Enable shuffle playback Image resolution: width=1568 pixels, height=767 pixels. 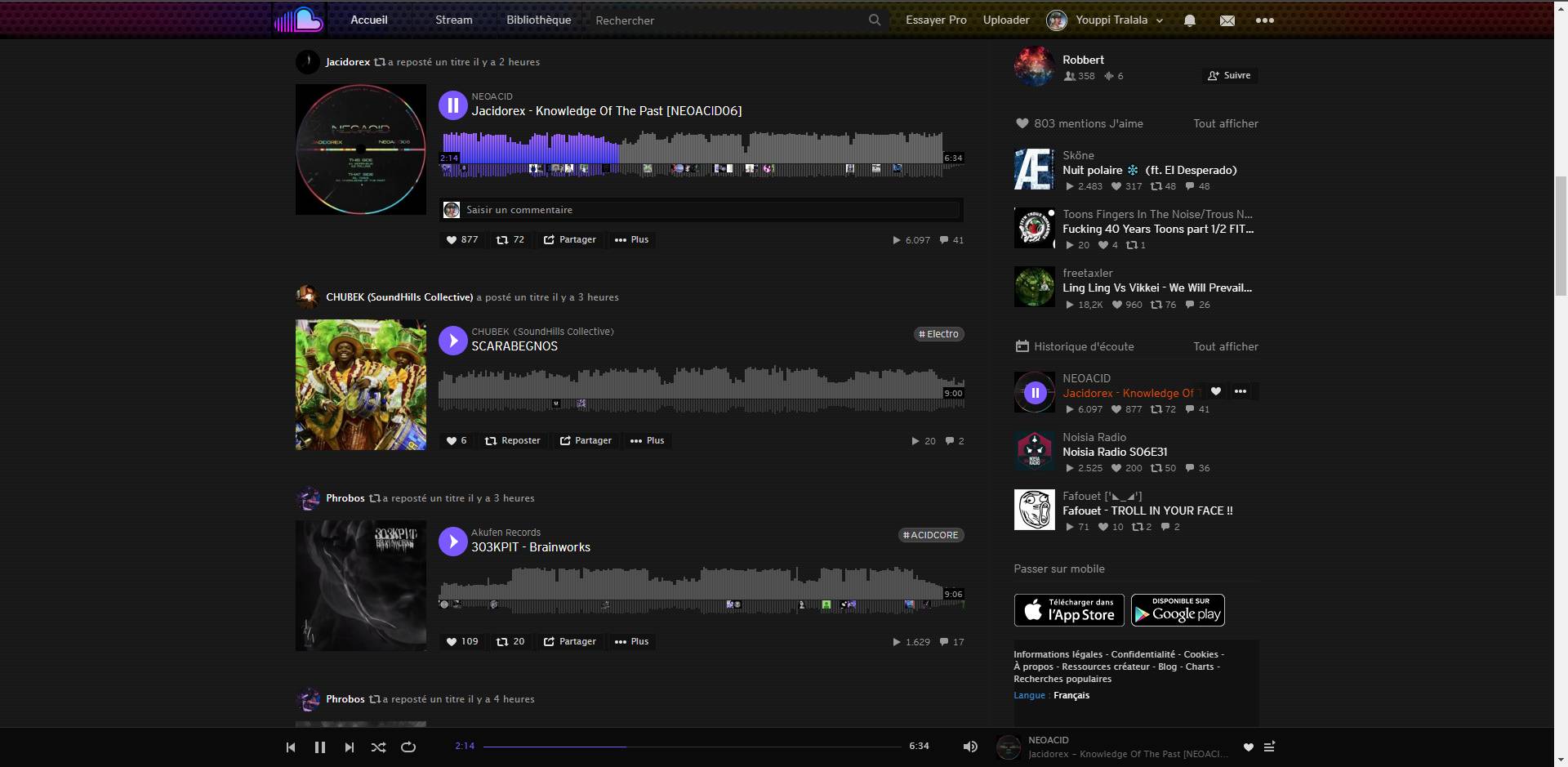(378, 747)
